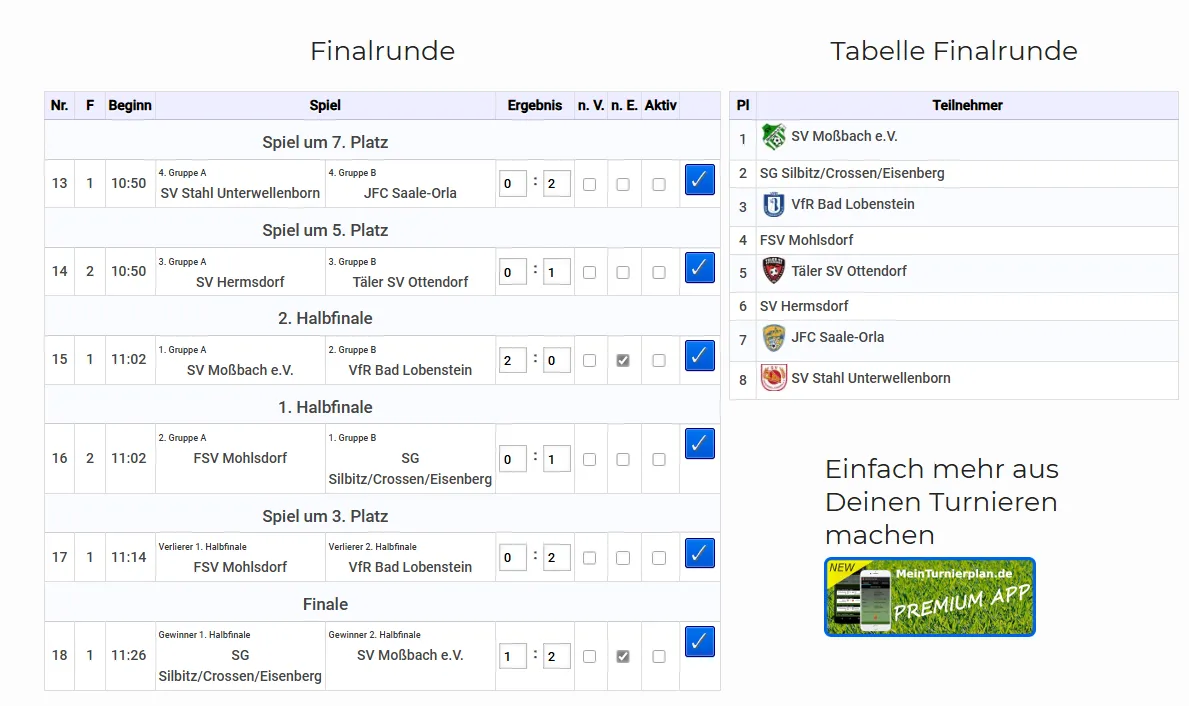1189x706 pixels.
Task: Toggle the n. E. checkbox for the Finale
Action: pyautogui.click(x=623, y=657)
